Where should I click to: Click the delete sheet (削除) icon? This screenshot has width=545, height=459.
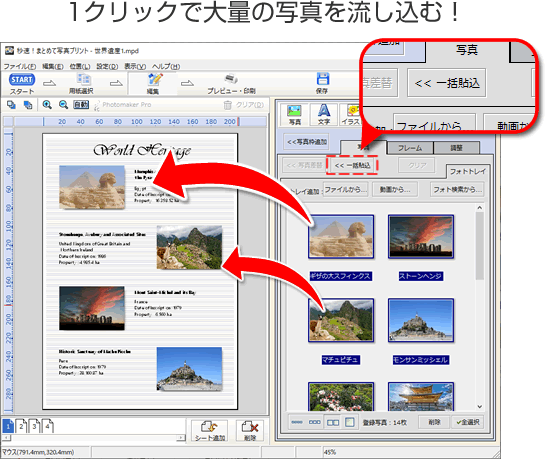click(x=250, y=431)
